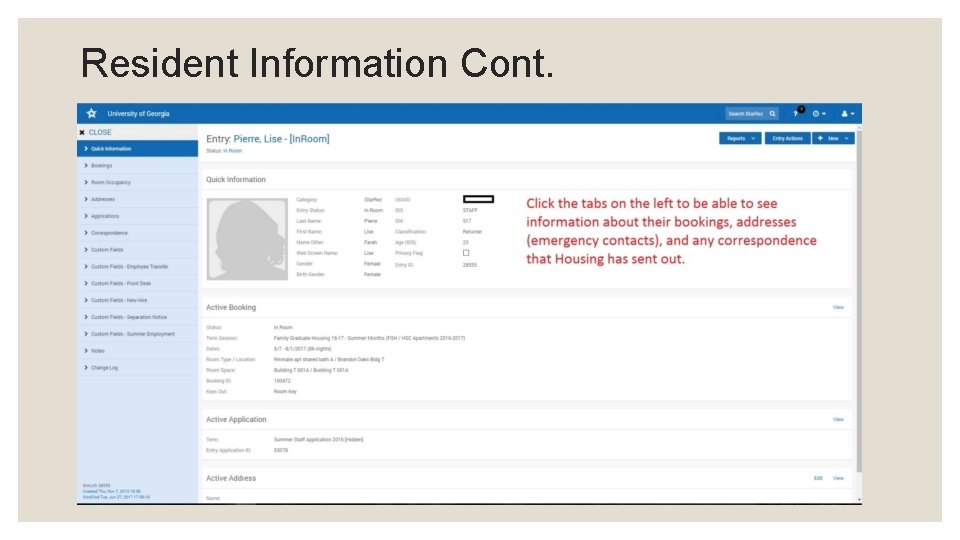960x540 pixels.
Task: Click the resident profile photo placeholder
Action: point(247,239)
